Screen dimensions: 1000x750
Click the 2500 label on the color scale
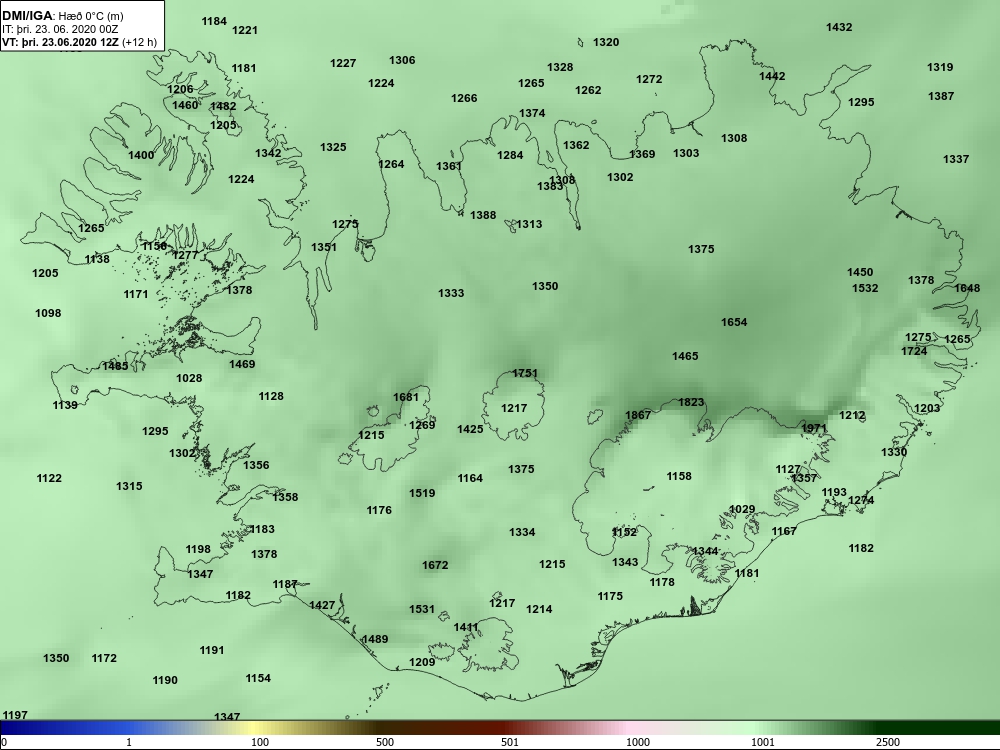[x=888, y=742]
